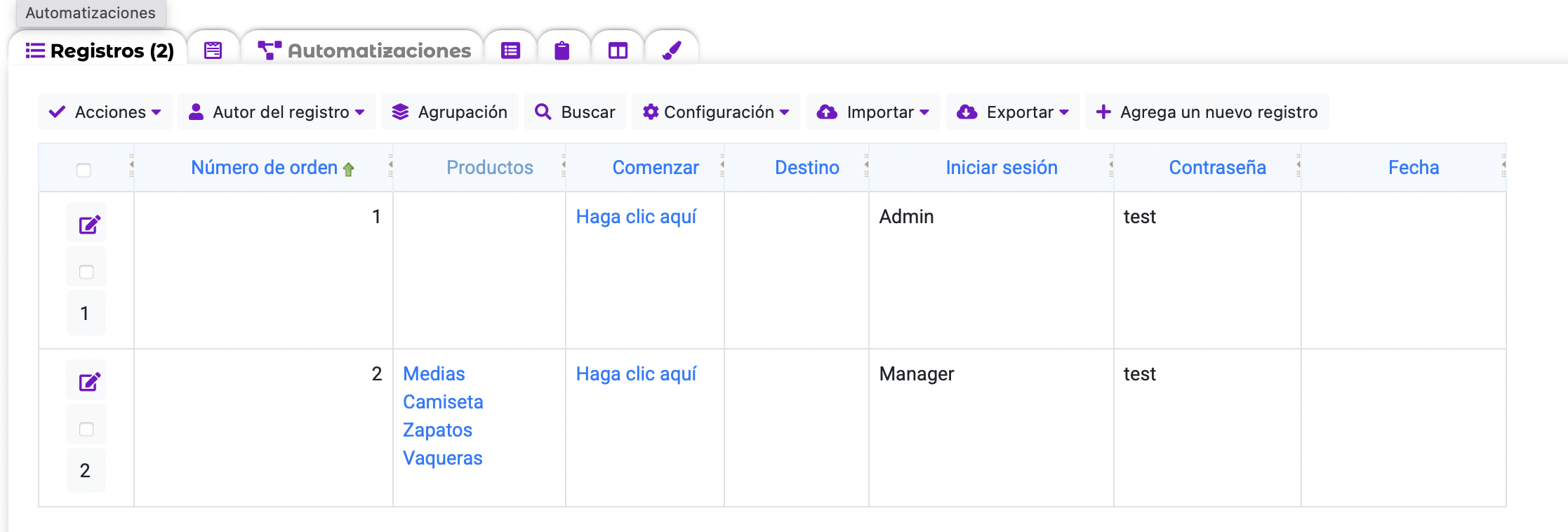This screenshot has height=532, width=1568.
Task: Click the plus icon for new record
Action: (1103, 112)
